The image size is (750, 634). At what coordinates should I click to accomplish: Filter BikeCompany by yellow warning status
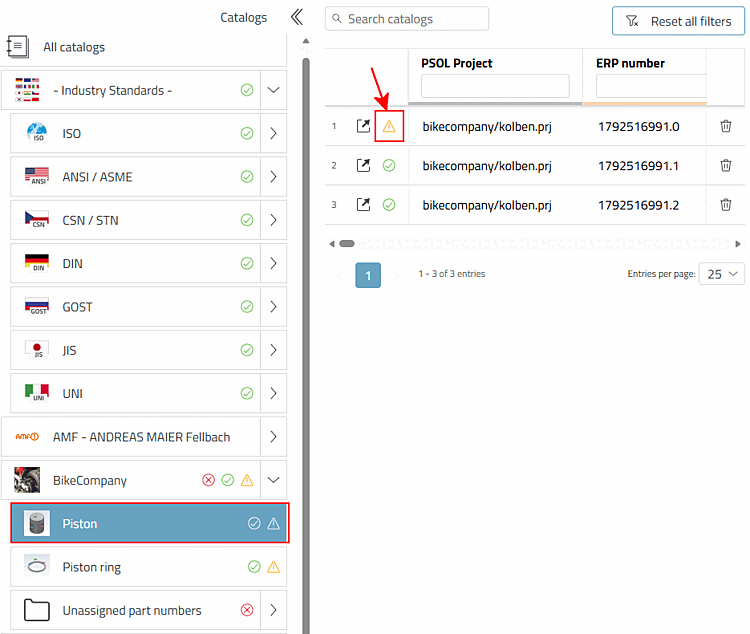click(247, 480)
